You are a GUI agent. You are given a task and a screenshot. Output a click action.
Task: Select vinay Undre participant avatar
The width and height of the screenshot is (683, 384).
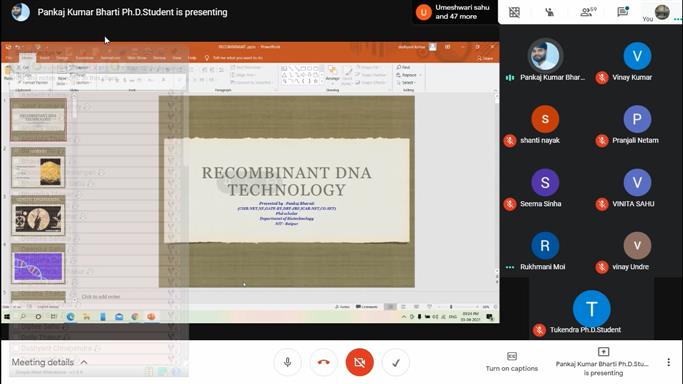tap(637, 246)
